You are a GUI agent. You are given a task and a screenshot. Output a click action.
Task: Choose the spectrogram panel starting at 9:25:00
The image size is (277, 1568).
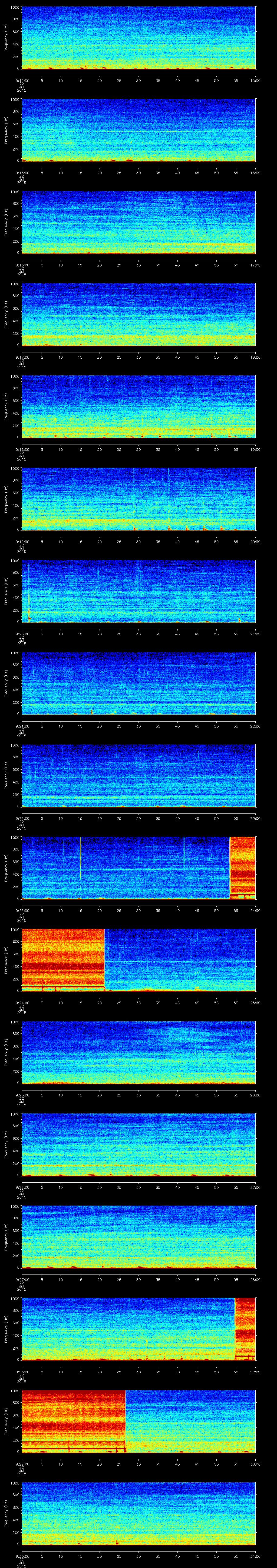coord(138,1052)
